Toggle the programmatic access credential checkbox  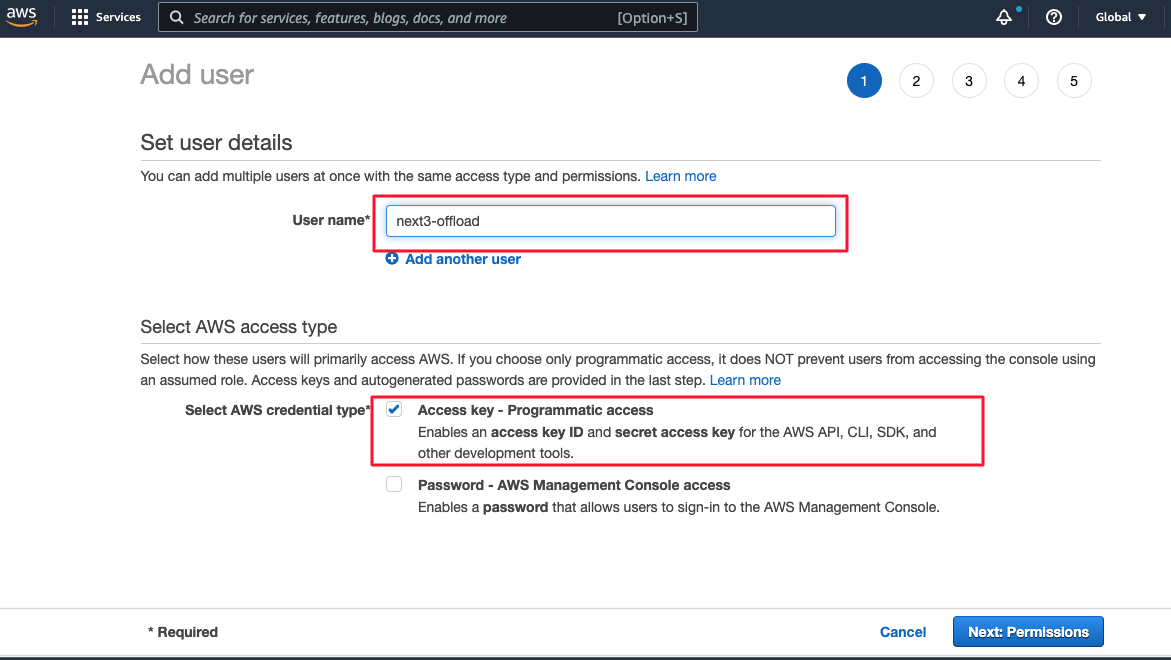(394, 408)
